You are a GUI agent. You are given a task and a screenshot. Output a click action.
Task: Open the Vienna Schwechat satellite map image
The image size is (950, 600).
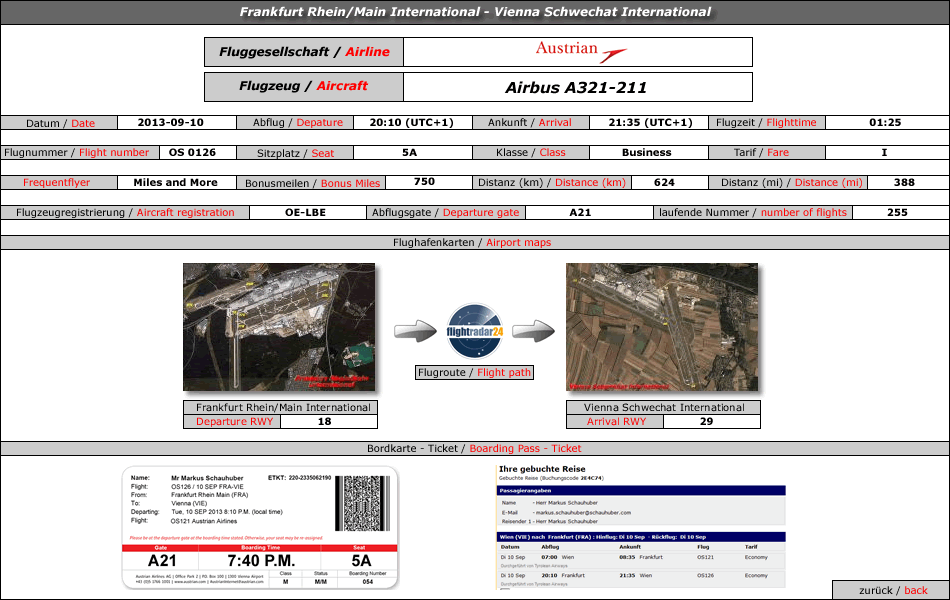[x=662, y=327]
